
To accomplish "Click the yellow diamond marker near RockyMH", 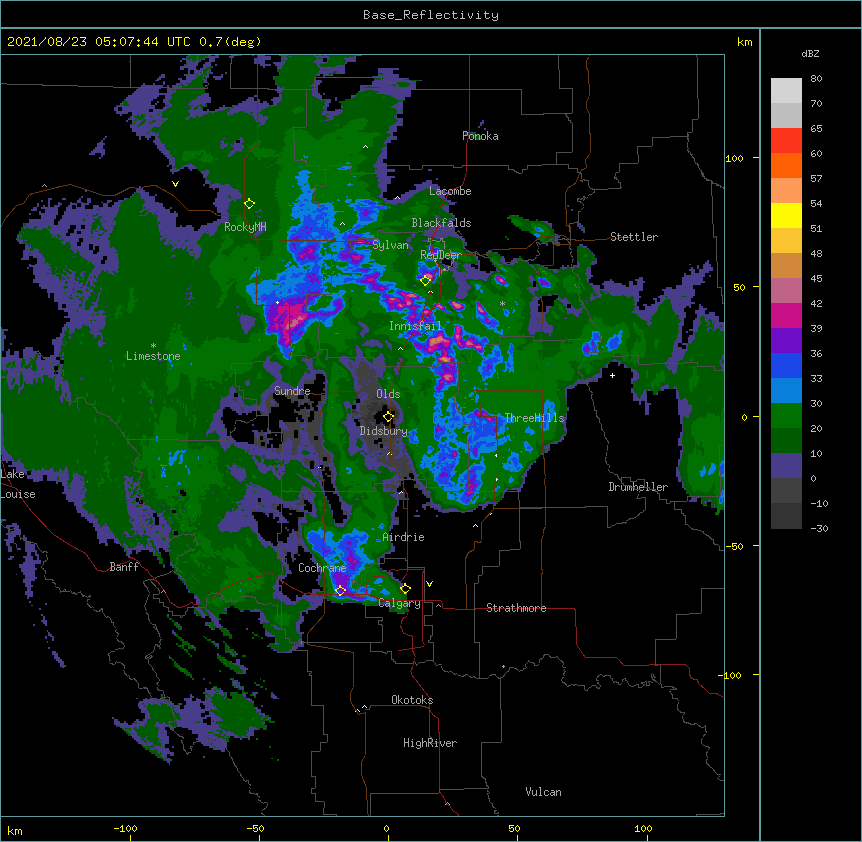I will click(249, 204).
